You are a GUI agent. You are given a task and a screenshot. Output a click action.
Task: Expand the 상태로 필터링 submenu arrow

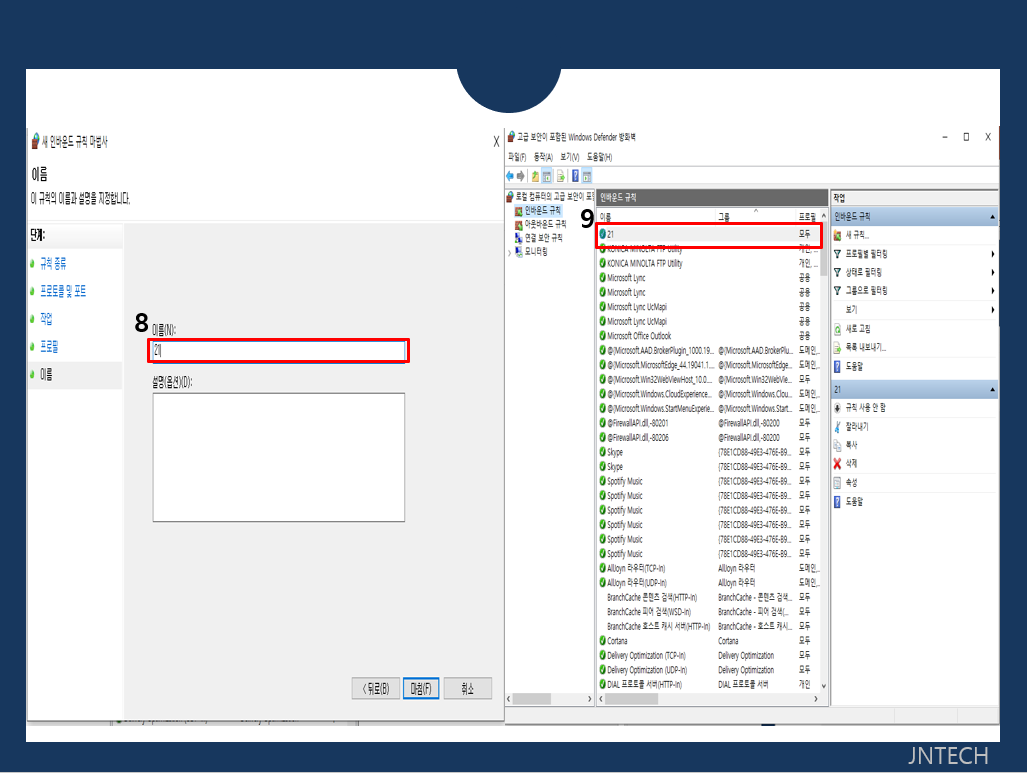(992, 272)
